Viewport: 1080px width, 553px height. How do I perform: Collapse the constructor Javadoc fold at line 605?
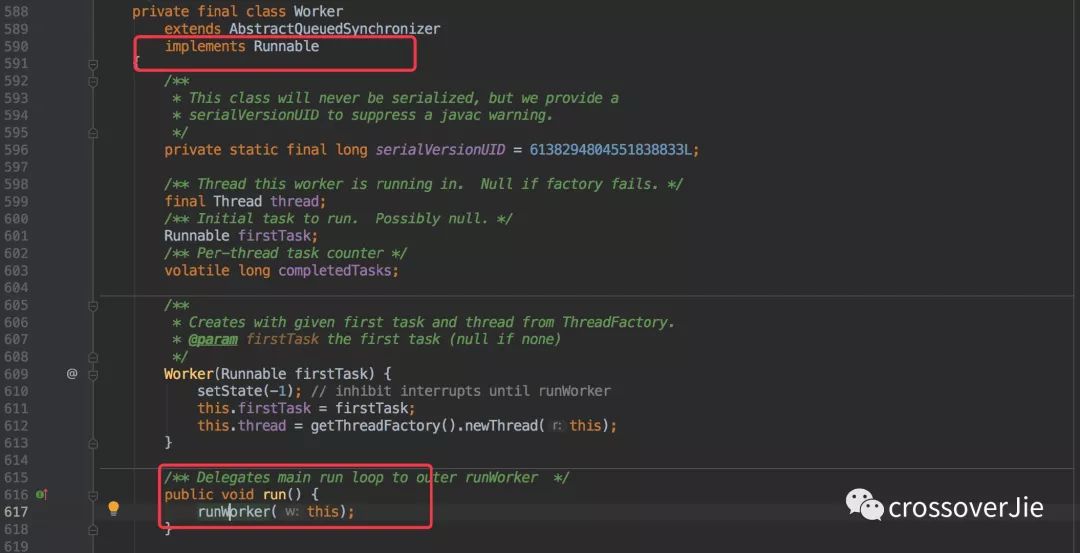point(93,306)
